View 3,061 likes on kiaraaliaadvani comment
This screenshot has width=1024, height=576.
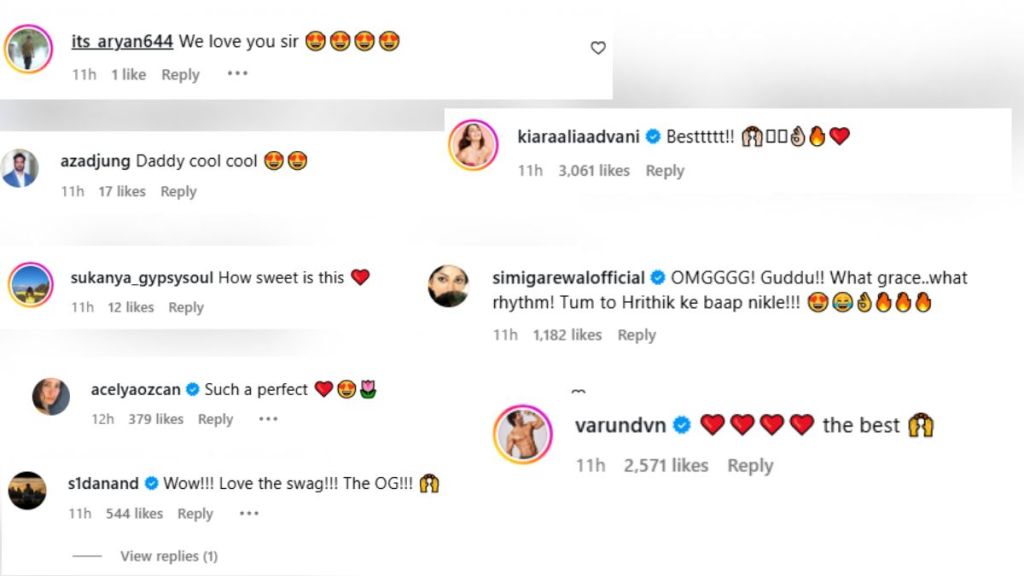point(594,171)
